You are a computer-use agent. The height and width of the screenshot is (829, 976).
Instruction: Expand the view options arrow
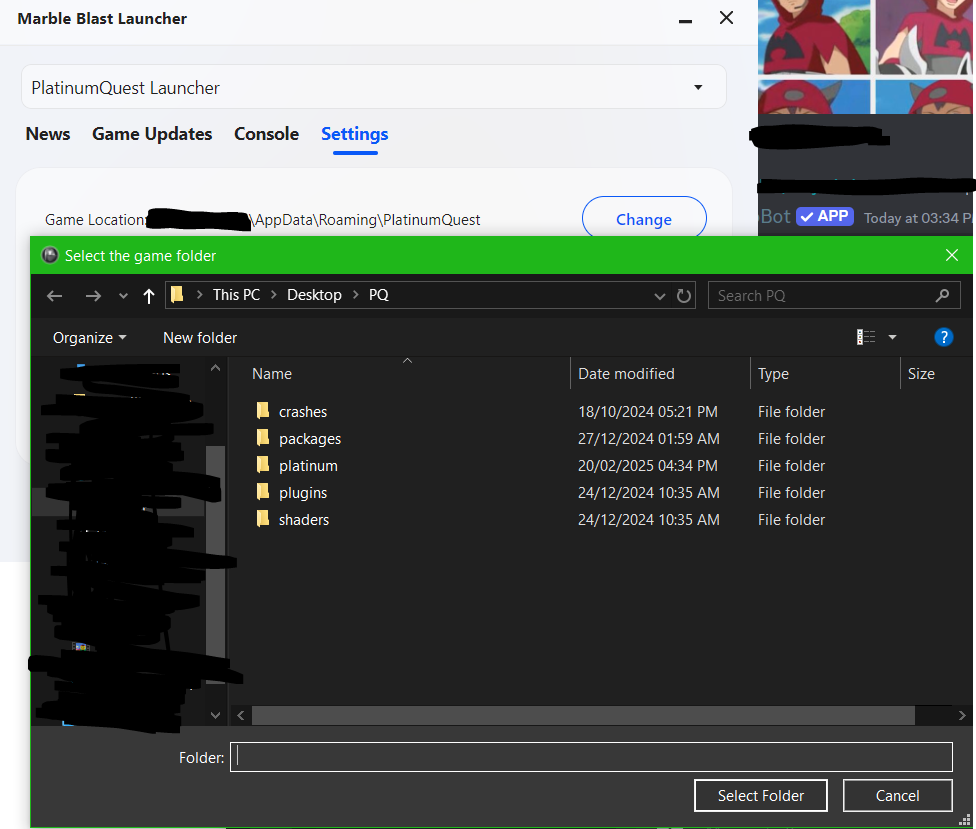click(x=892, y=338)
